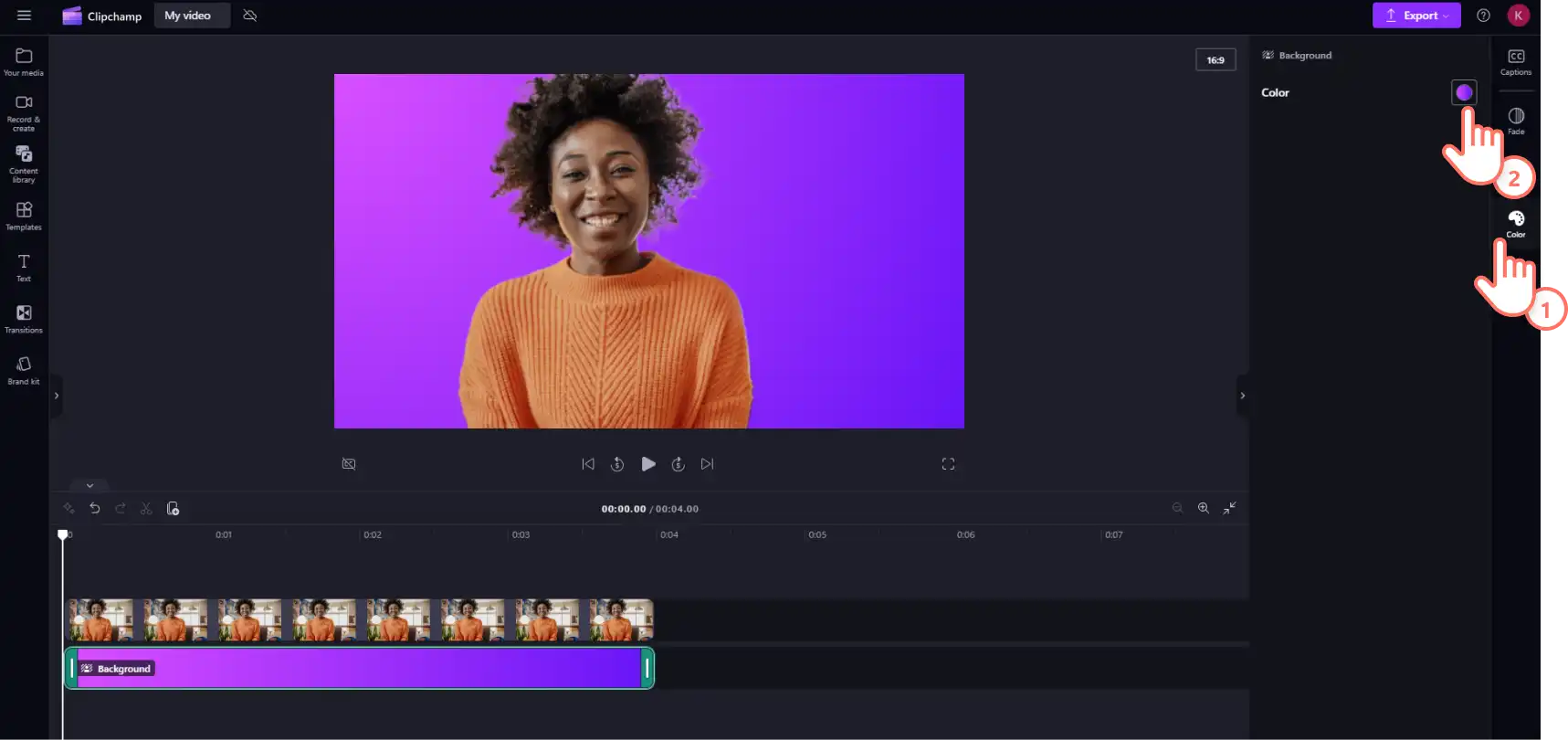Click the cloud sync status icon

[250, 16]
